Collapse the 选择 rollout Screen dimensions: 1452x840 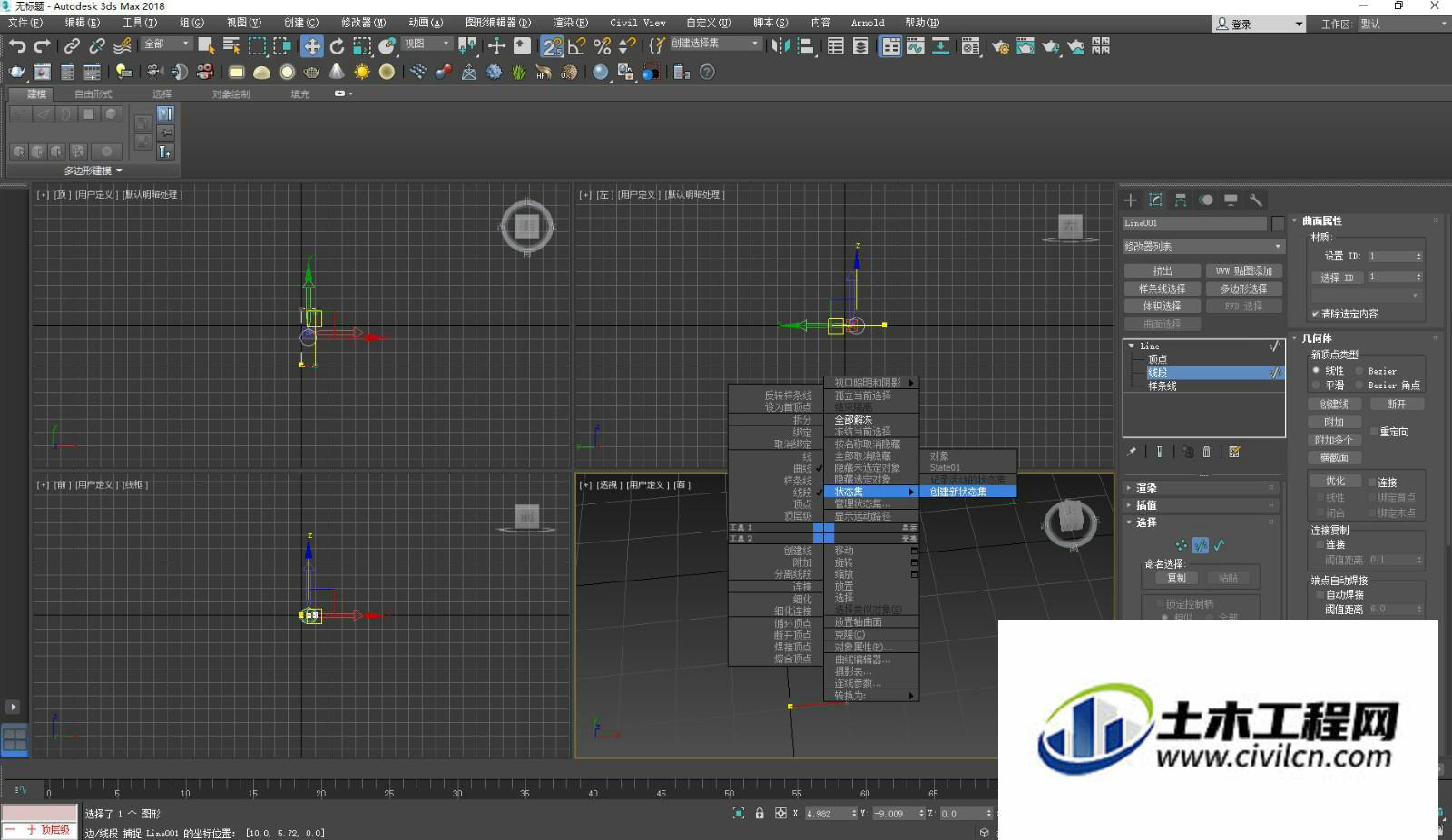pos(1202,523)
